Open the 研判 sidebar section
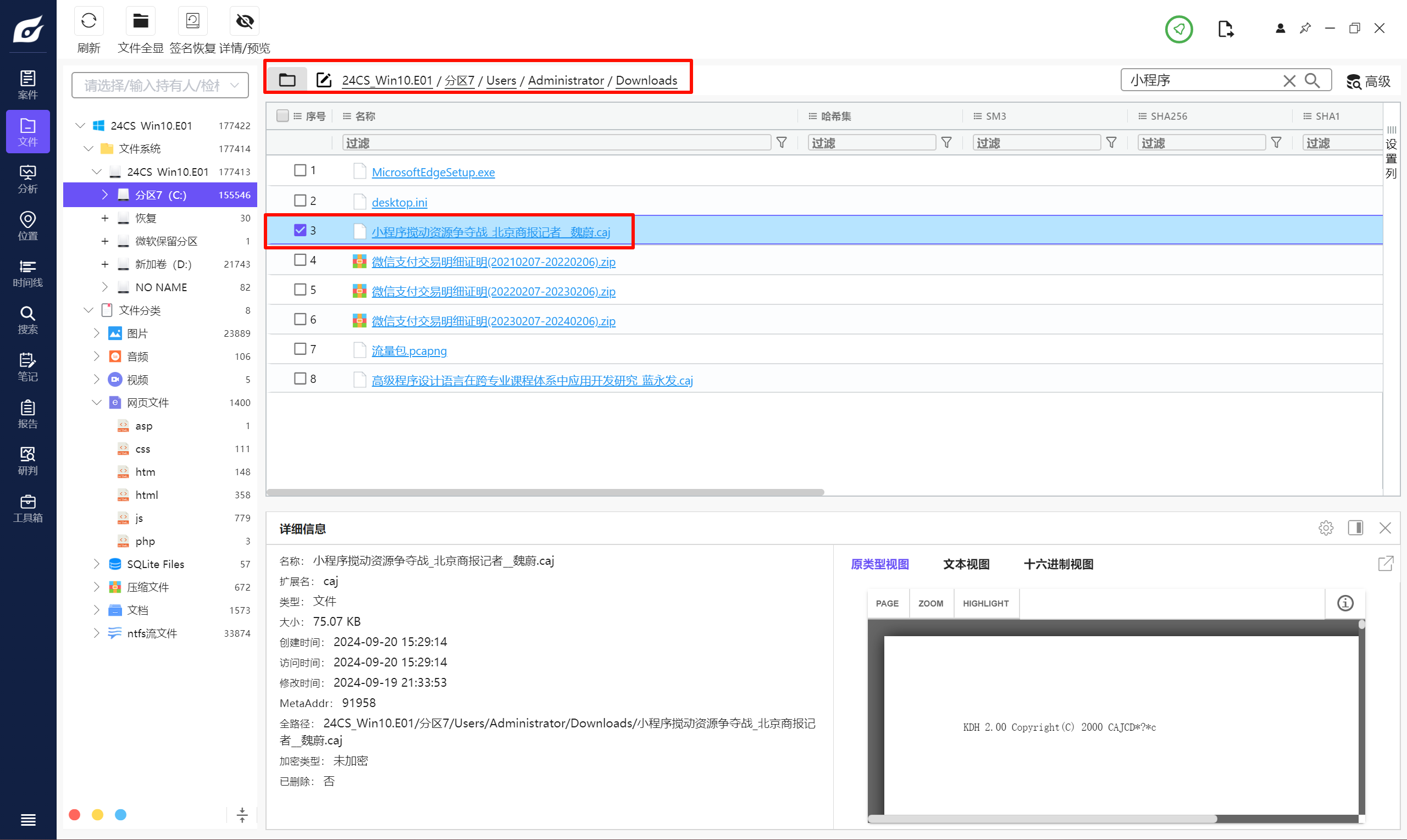 (27, 461)
